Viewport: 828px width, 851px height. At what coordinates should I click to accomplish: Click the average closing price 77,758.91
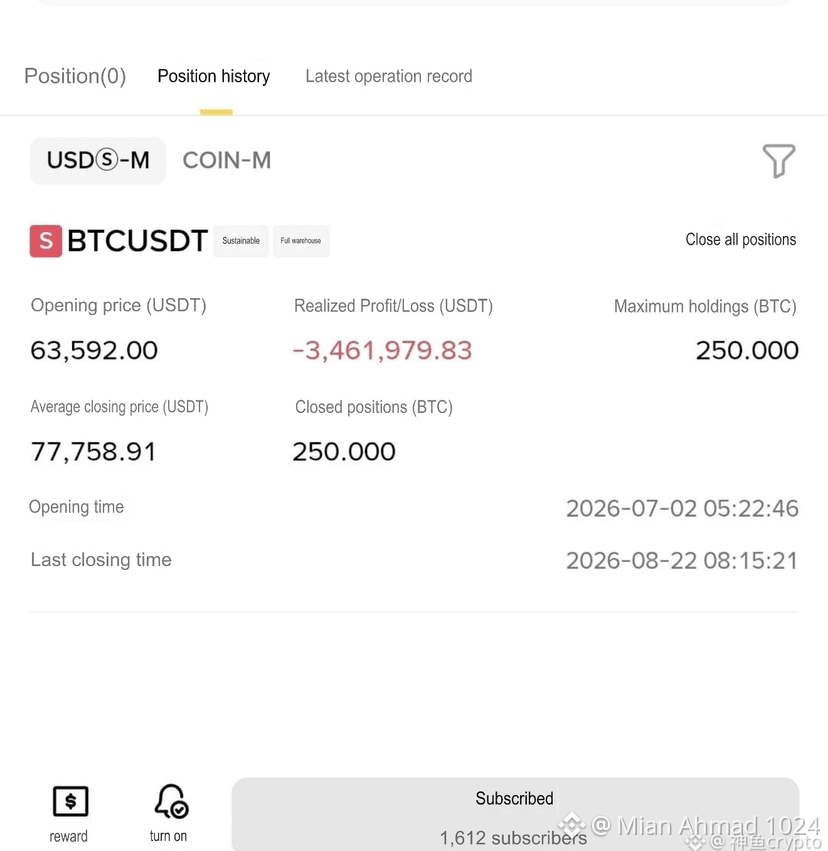tap(93, 452)
